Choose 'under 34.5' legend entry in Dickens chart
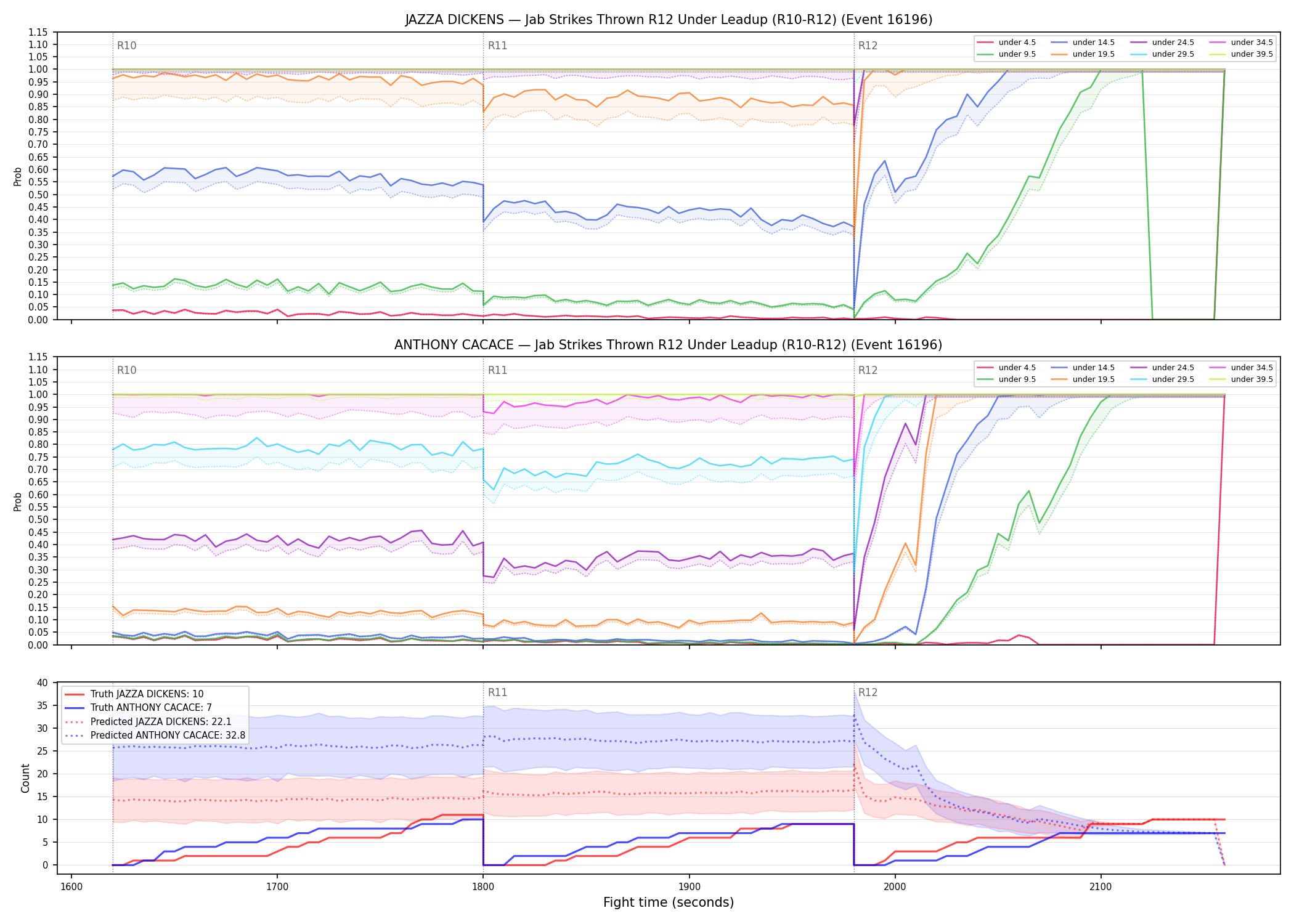 (x=1242, y=43)
